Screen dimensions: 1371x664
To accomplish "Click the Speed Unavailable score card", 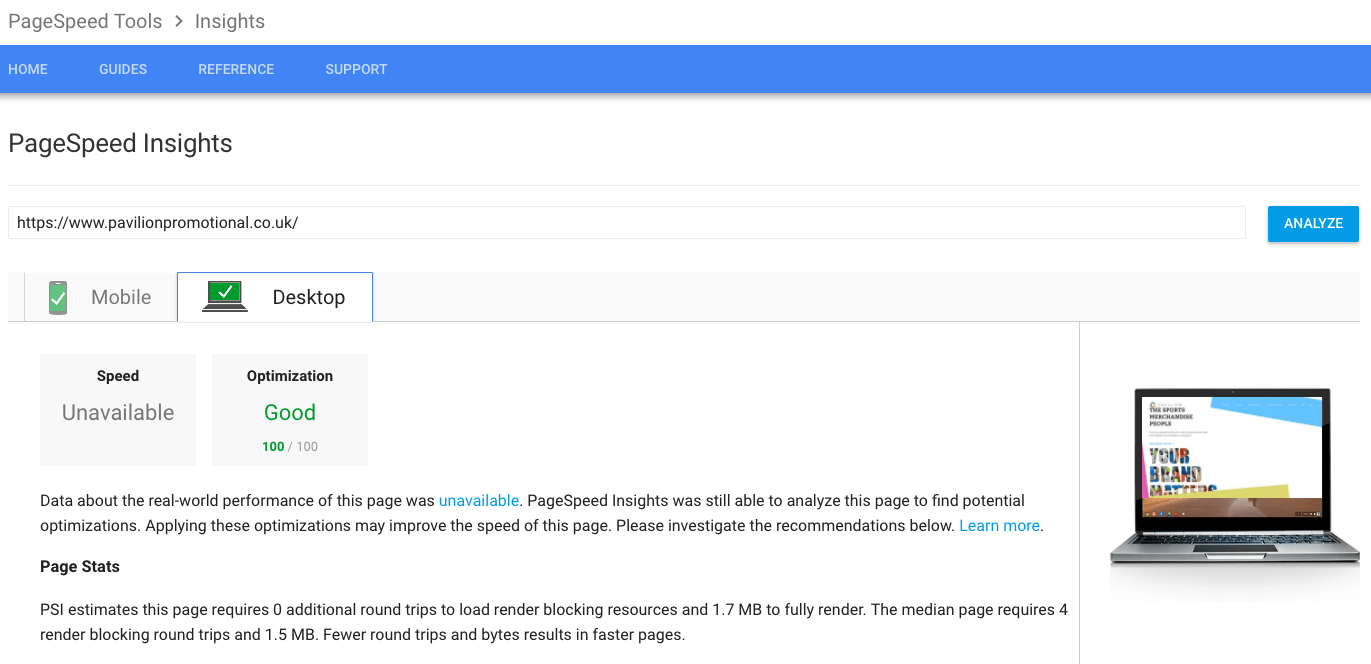I will click(118, 409).
